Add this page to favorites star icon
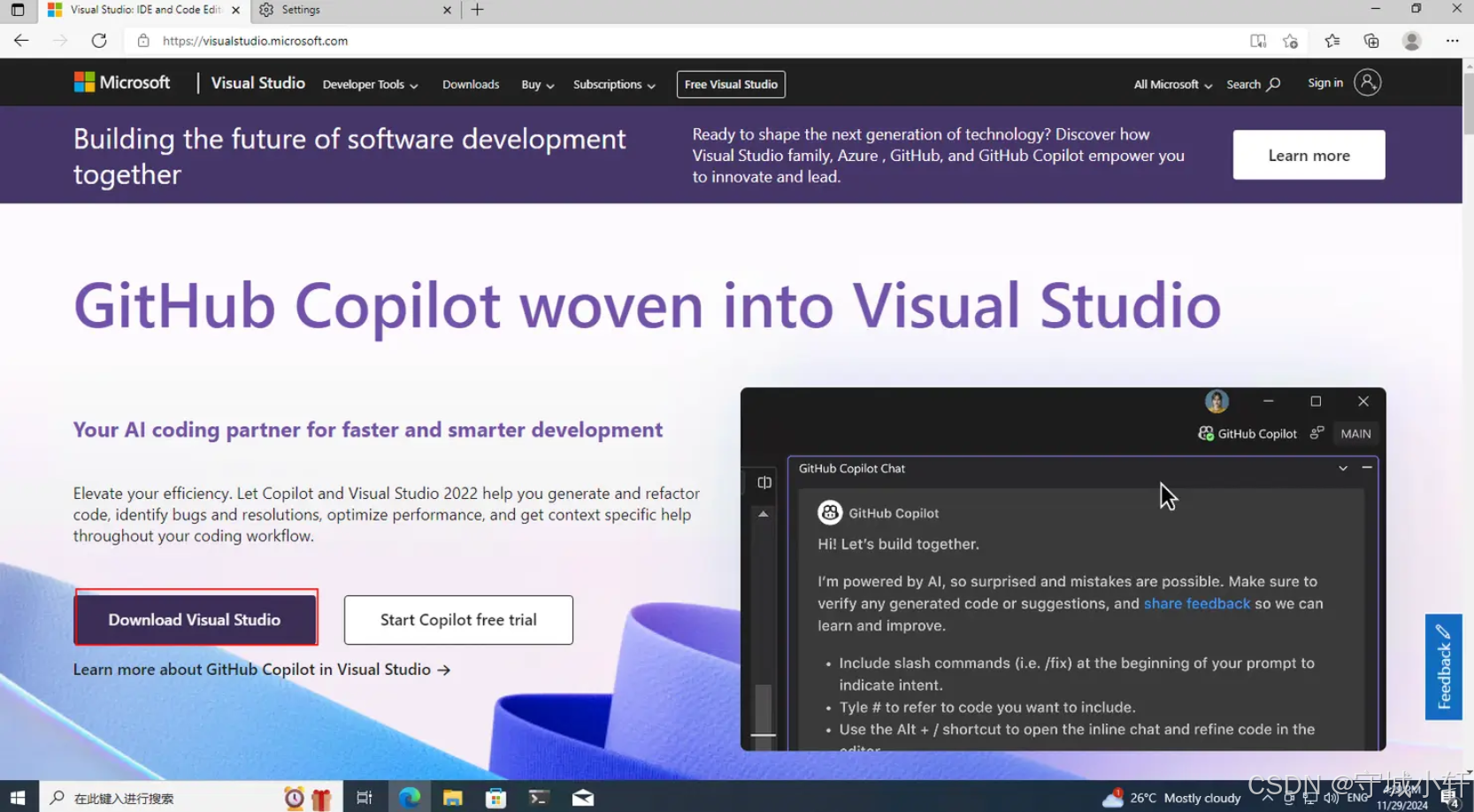Screen dimensions: 1474x812 (1291, 41)
